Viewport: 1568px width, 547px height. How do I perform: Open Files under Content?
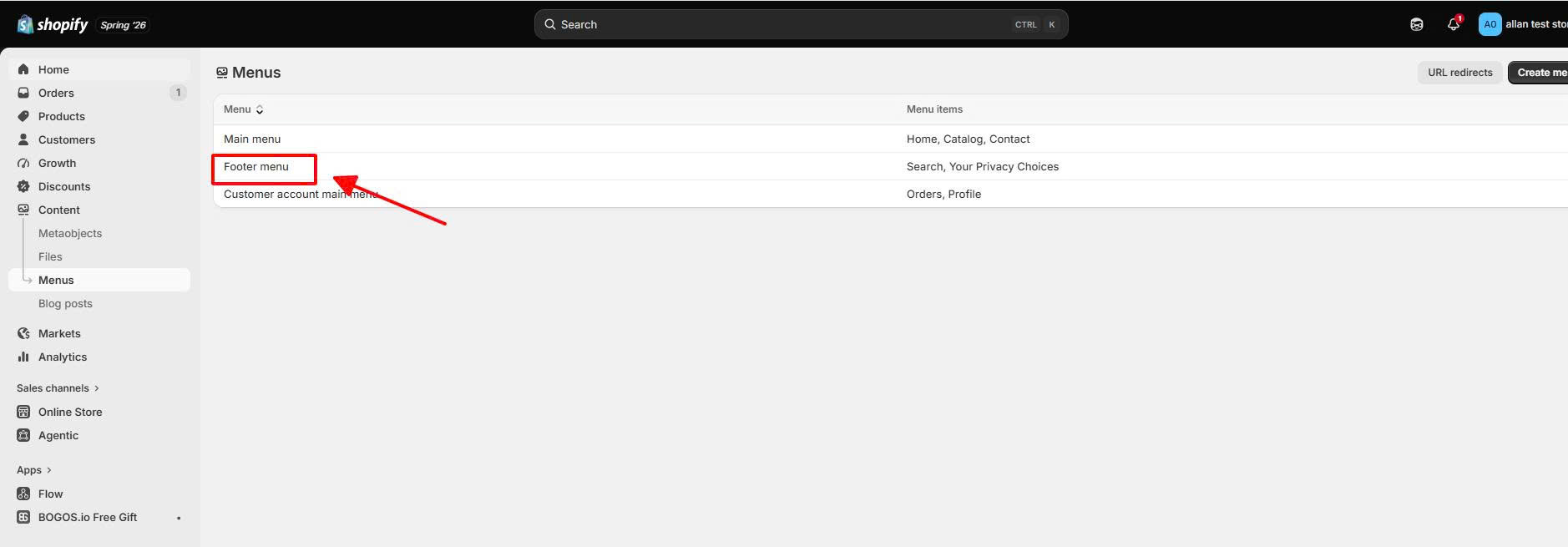coord(50,256)
